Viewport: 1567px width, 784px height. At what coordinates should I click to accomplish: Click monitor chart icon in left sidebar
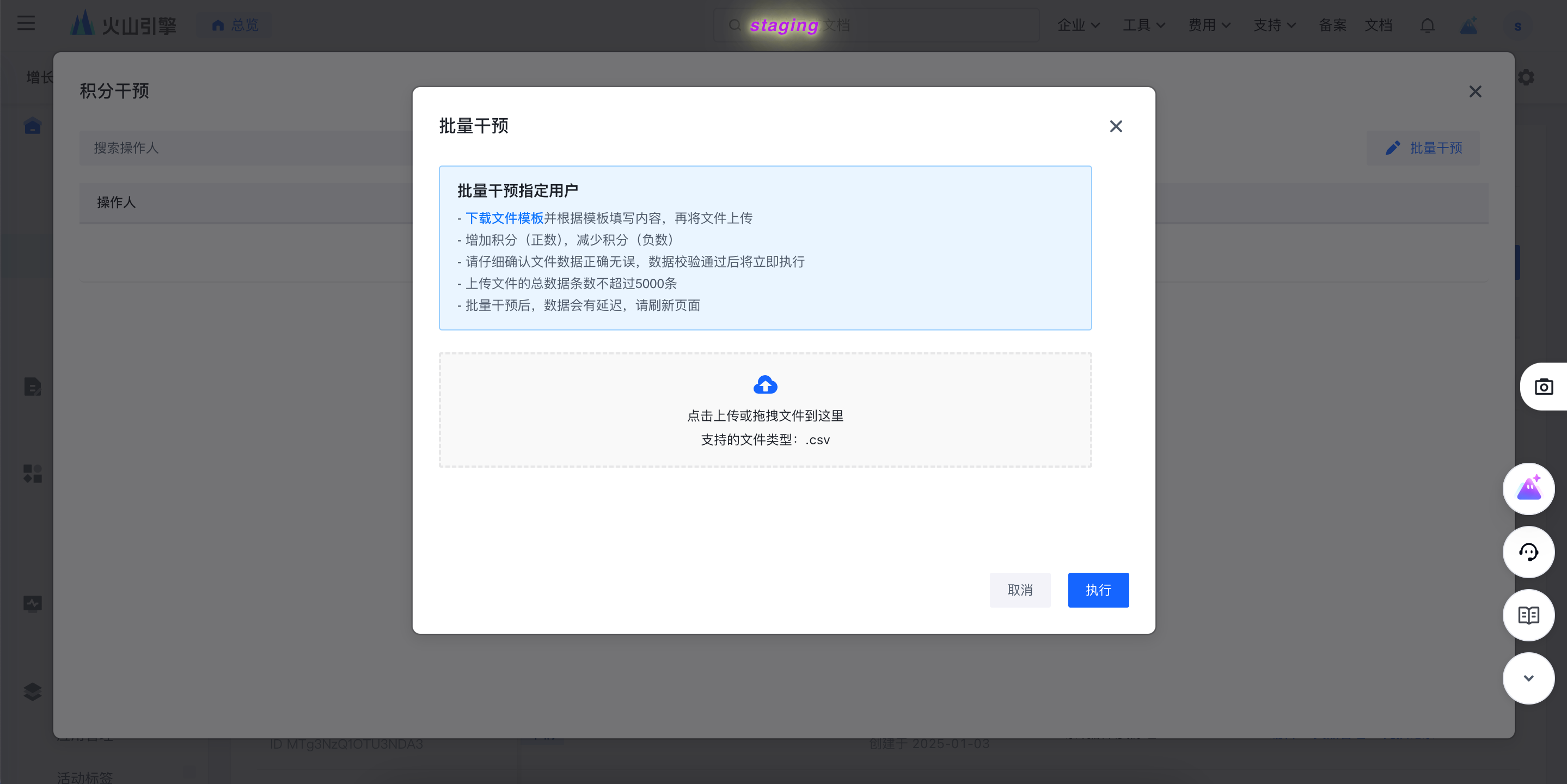(x=32, y=603)
